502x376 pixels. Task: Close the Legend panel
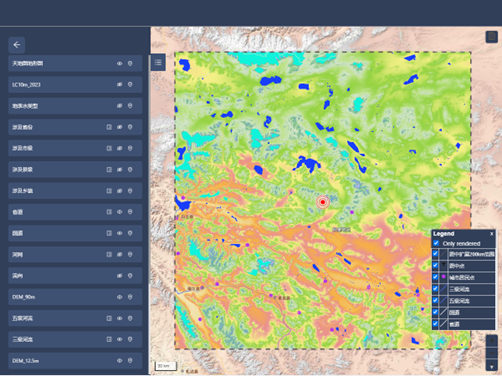coord(492,234)
